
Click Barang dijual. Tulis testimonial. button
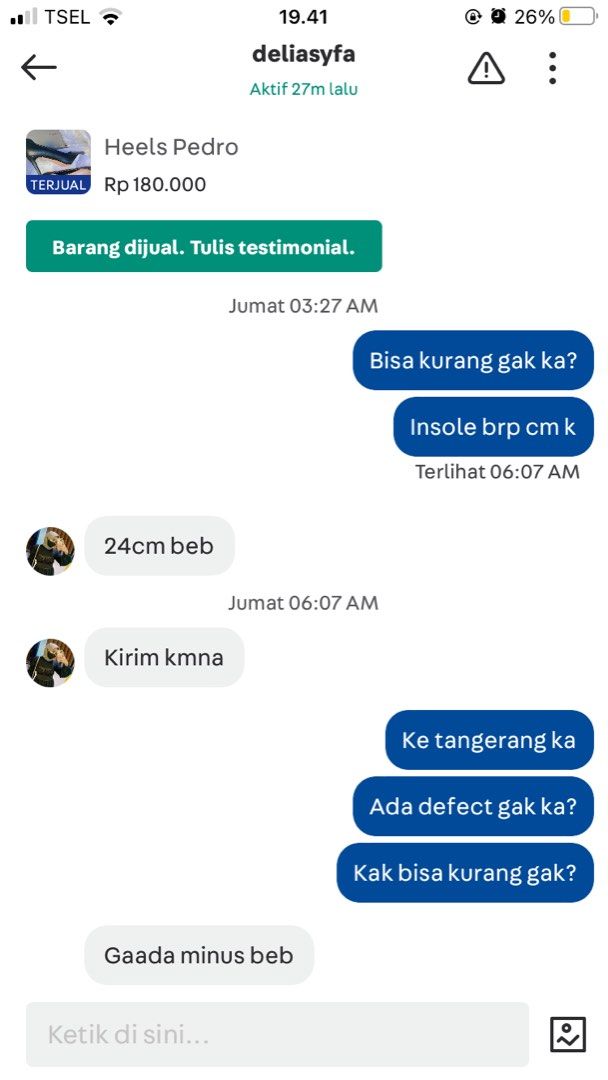tap(204, 246)
